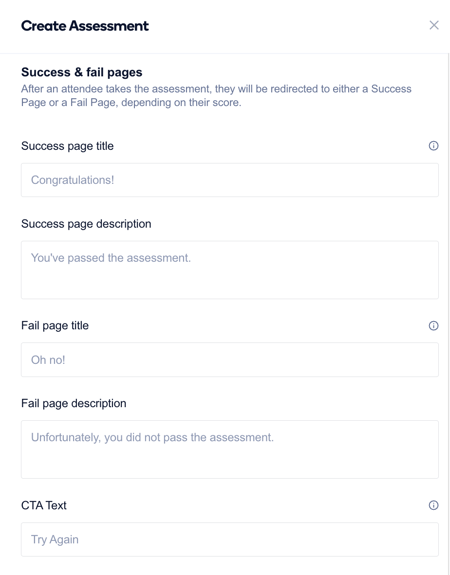Screen dimensions: 450x575
Task: Focus the Success page title input field
Action: (230, 180)
